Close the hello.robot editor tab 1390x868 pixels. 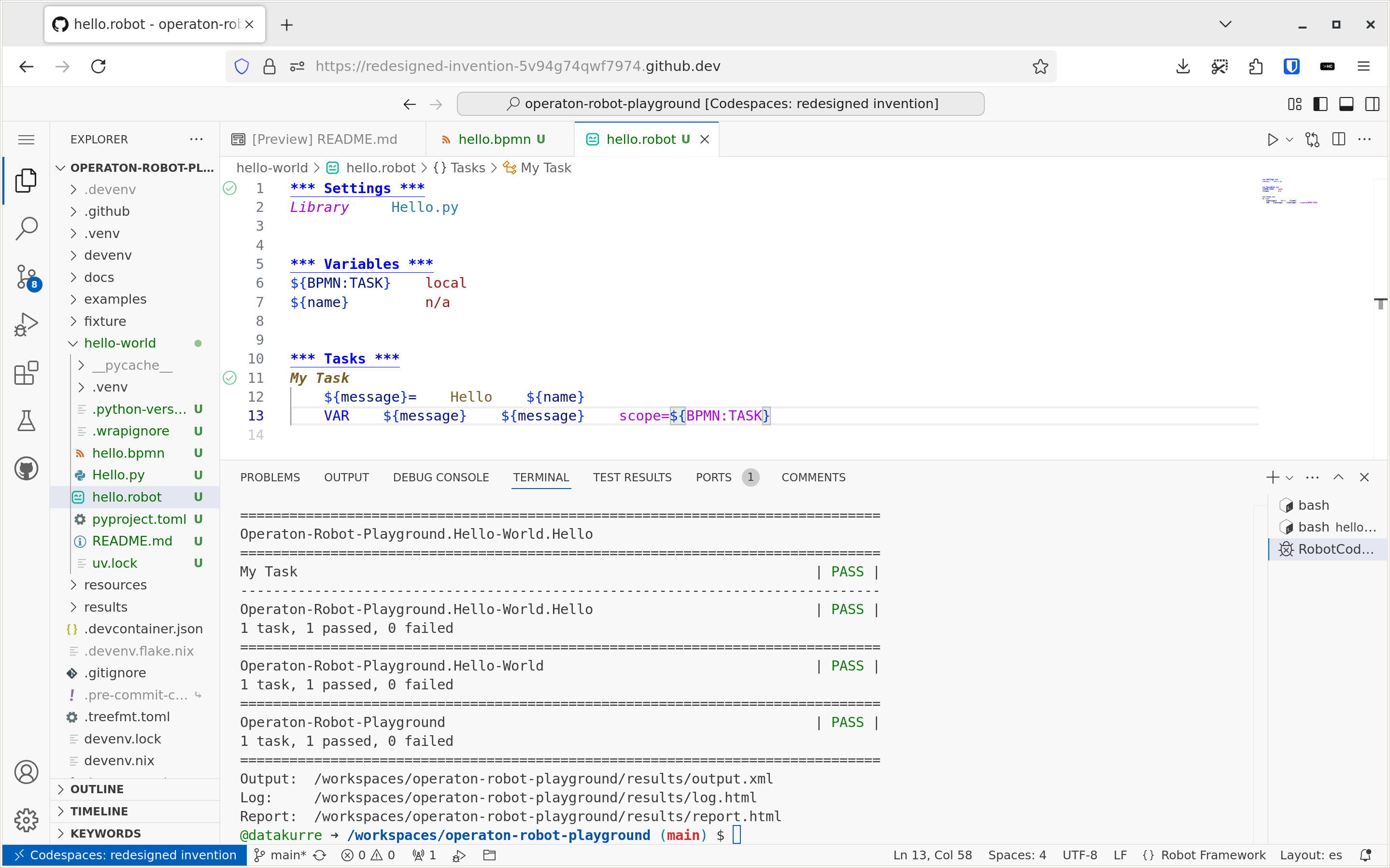click(705, 140)
